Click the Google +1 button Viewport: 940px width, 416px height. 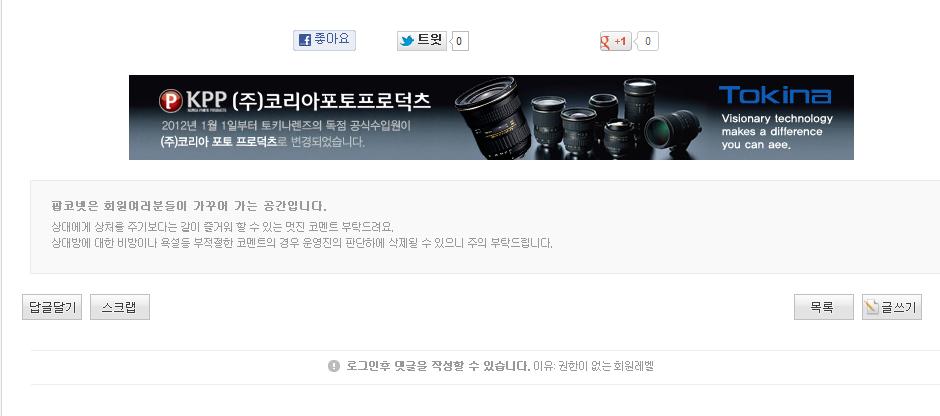[x=616, y=41]
